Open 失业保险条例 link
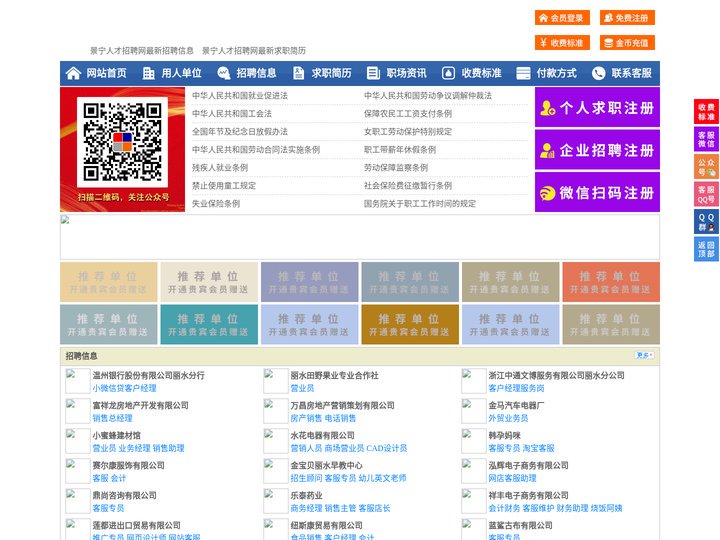This screenshot has height=540, width=720. point(216,203)
